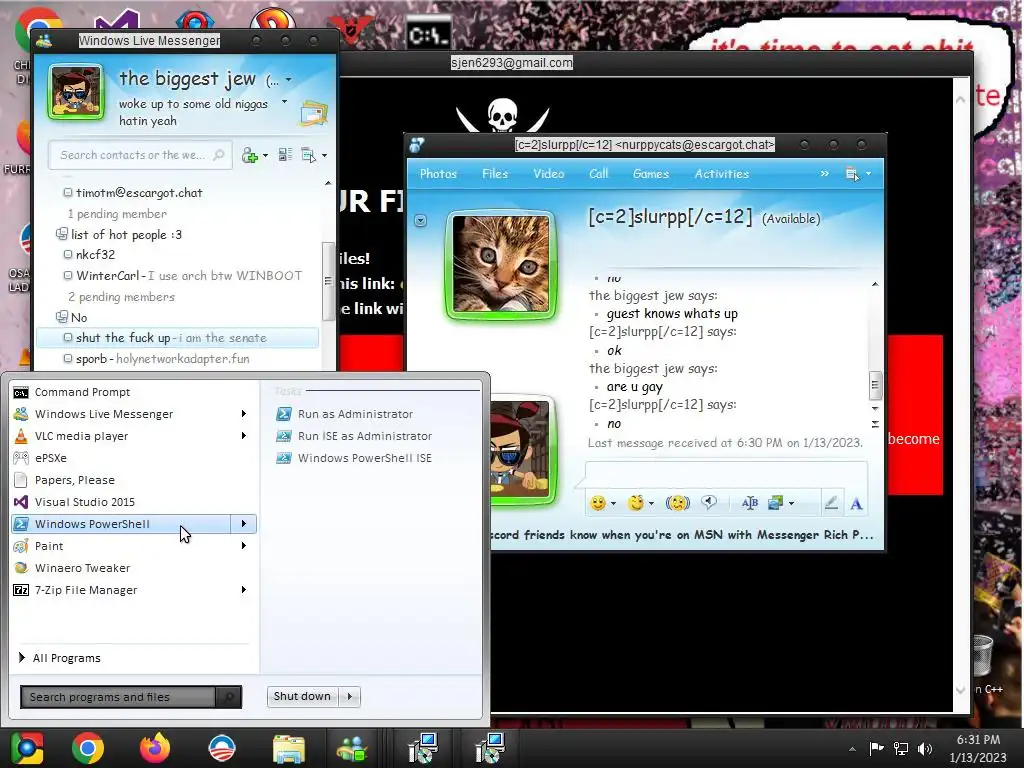Expand the VLC media player submenu arrow
The width and height of the screenshot is (1024, 768).
pyautogui.click(x=244, y=436)
